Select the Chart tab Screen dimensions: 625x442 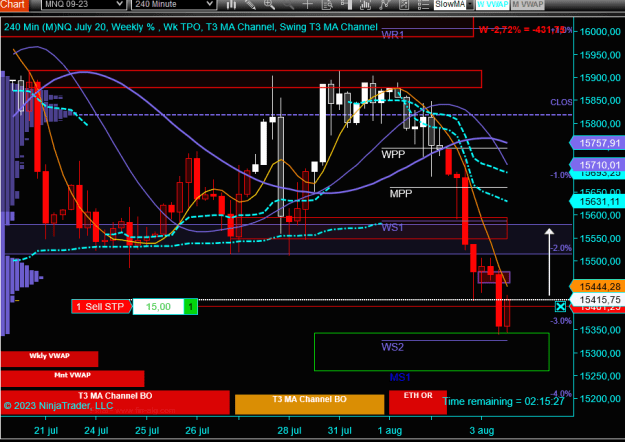pos(14,4)
